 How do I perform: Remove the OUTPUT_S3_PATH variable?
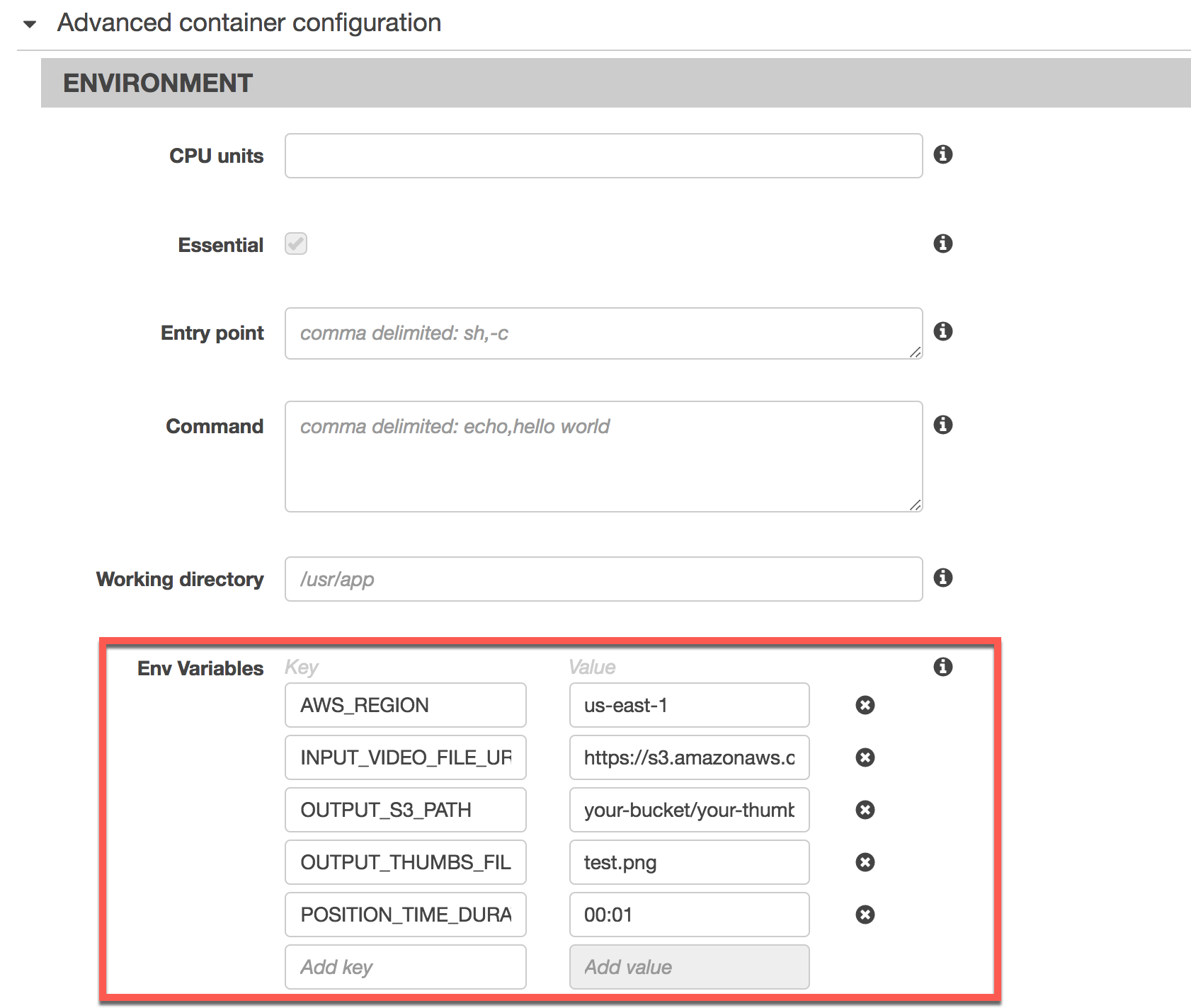pyautogui.click(x=865, y=810)
